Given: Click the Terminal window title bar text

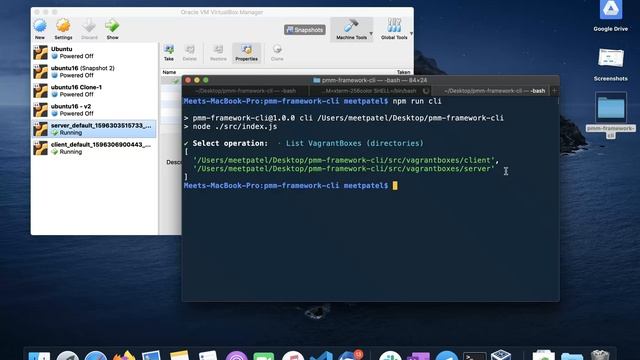Looking at the screenshot, I should click(x=374, y=80).
